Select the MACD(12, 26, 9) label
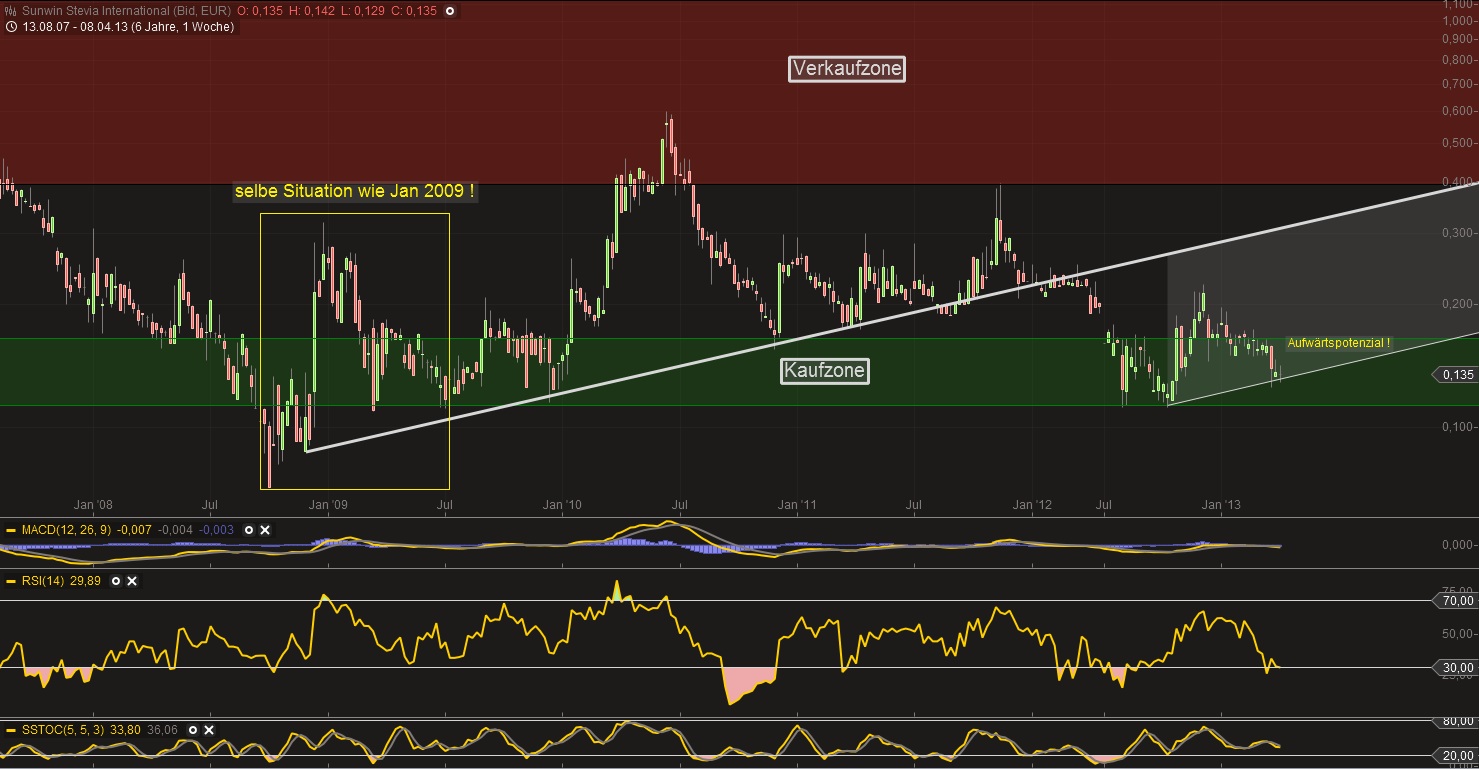 [67, 530]
